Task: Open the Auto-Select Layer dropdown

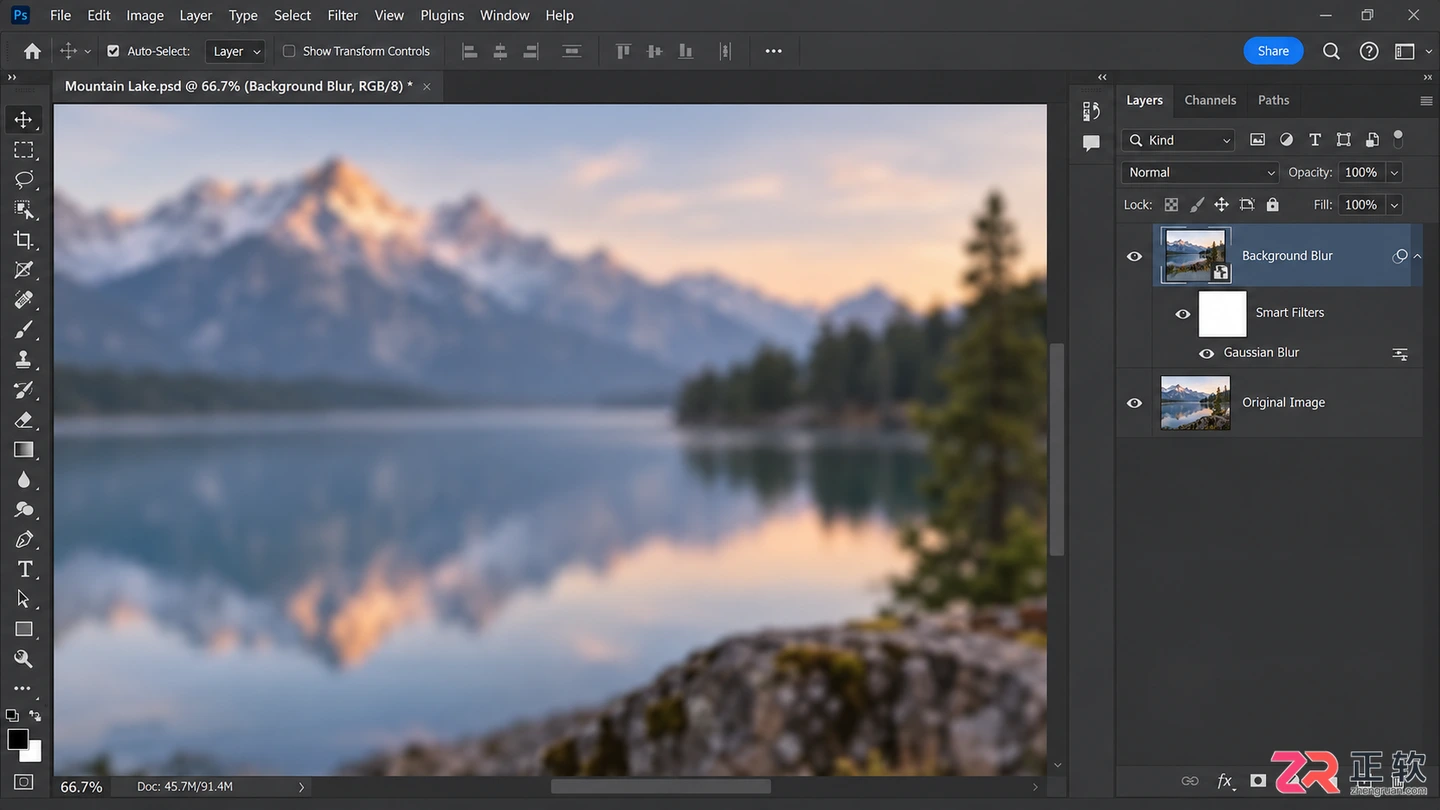Action: point(236,51)
